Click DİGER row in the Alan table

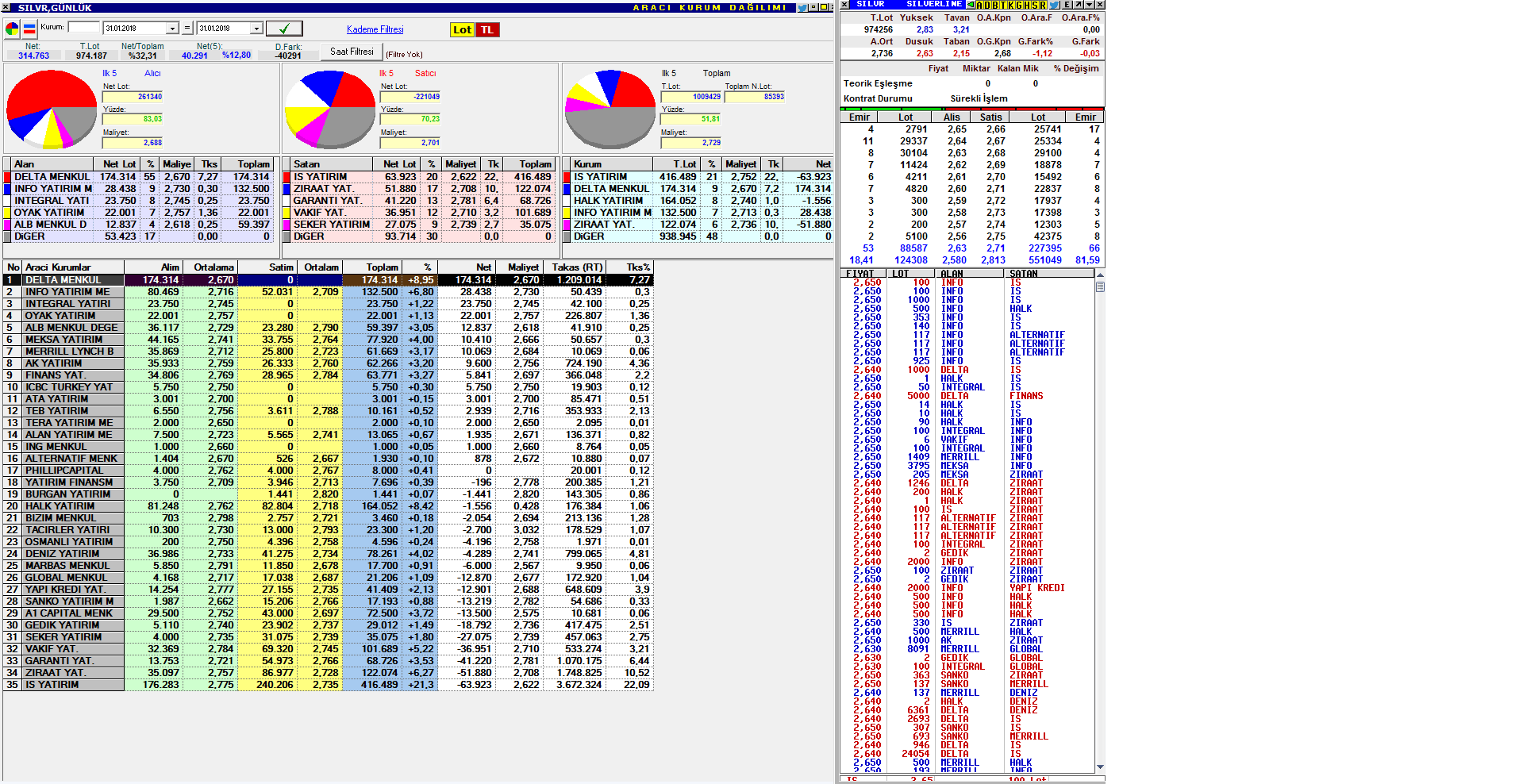138,236
